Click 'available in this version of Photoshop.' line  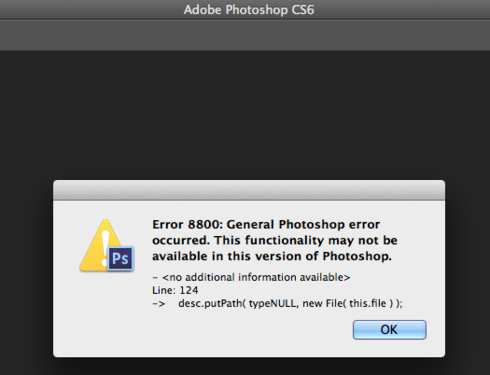(272, 256)
